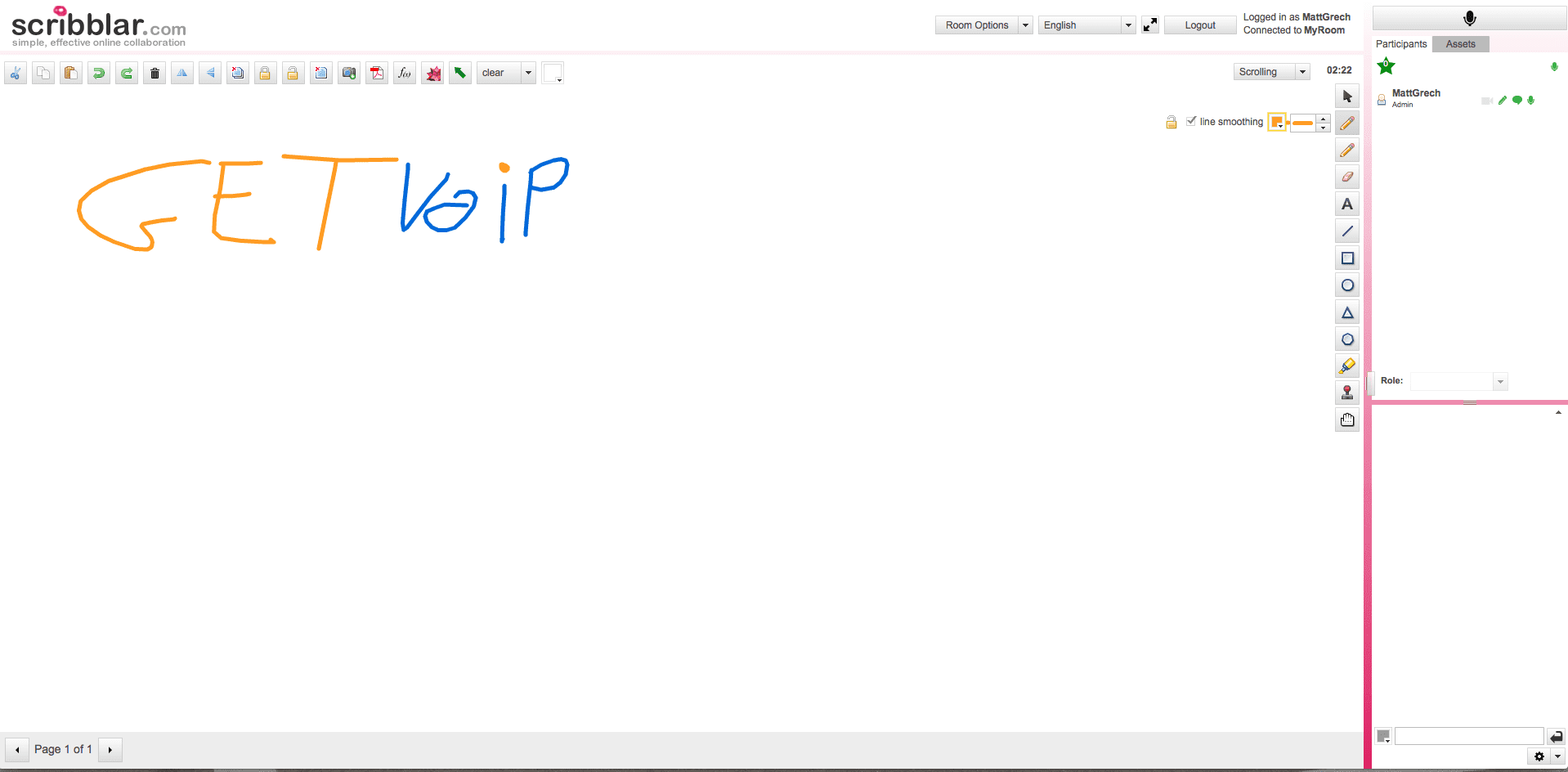The width and height of the screenshot is (1568, 772).
Task: Select the Highlighter tool
Action: [x=1347, y=366]
